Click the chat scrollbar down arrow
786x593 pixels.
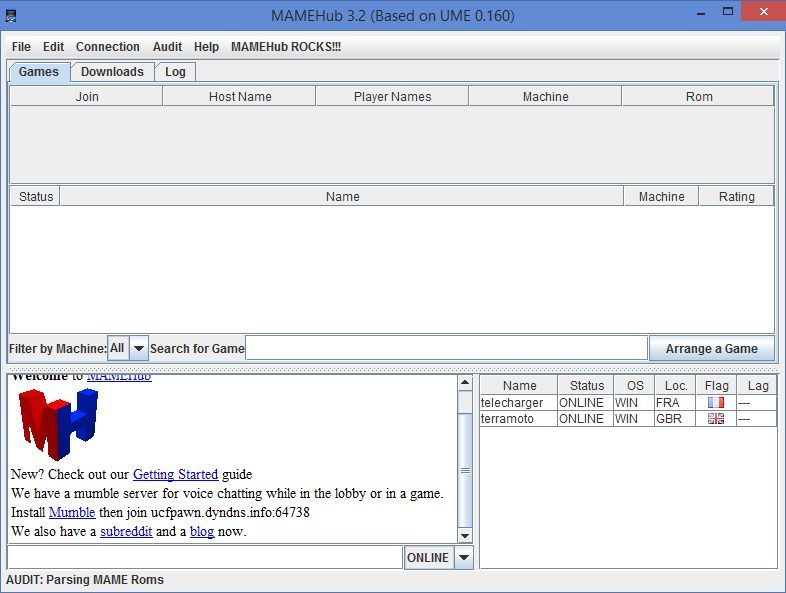click(465, 536)
